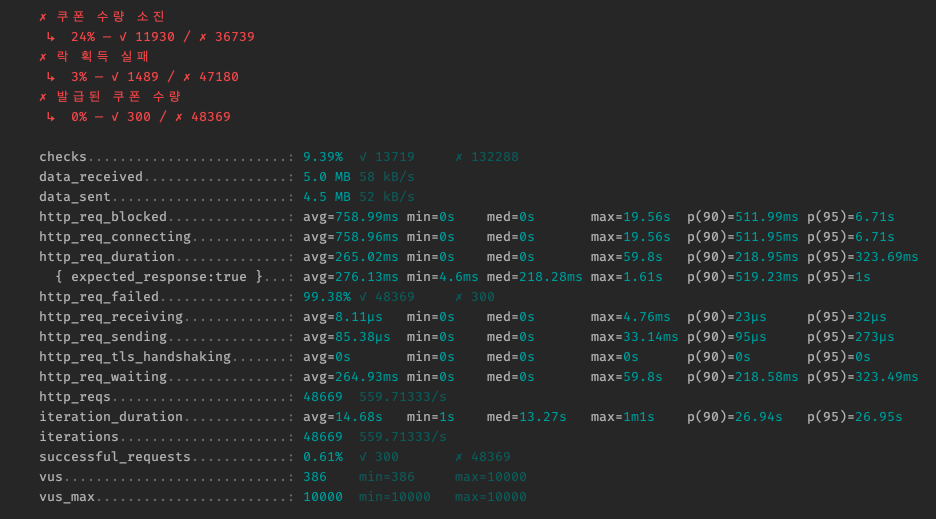Click the 'http_req_connecting' metric label

[x=115, y=237]
